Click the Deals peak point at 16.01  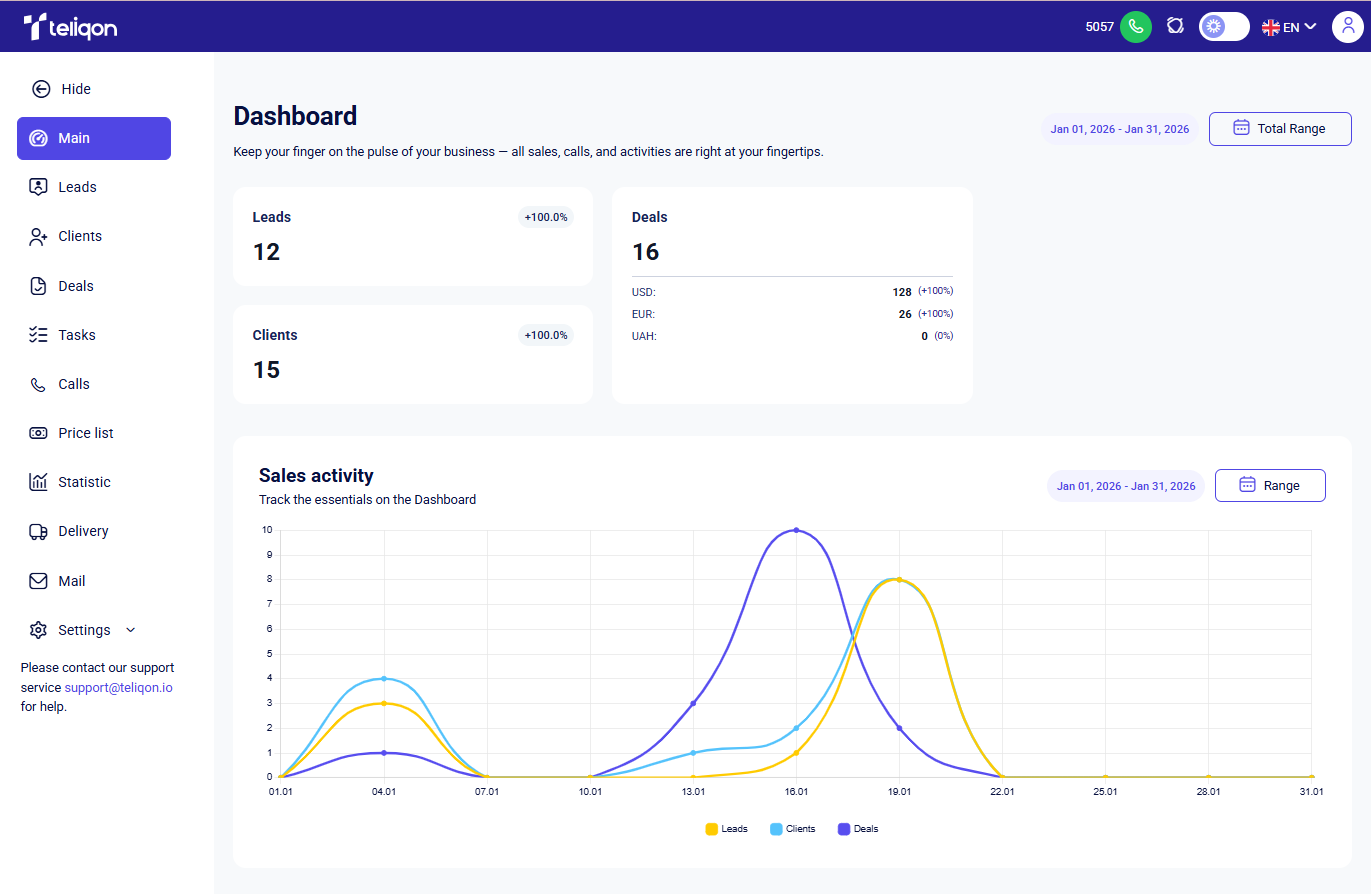pos(796,530)
